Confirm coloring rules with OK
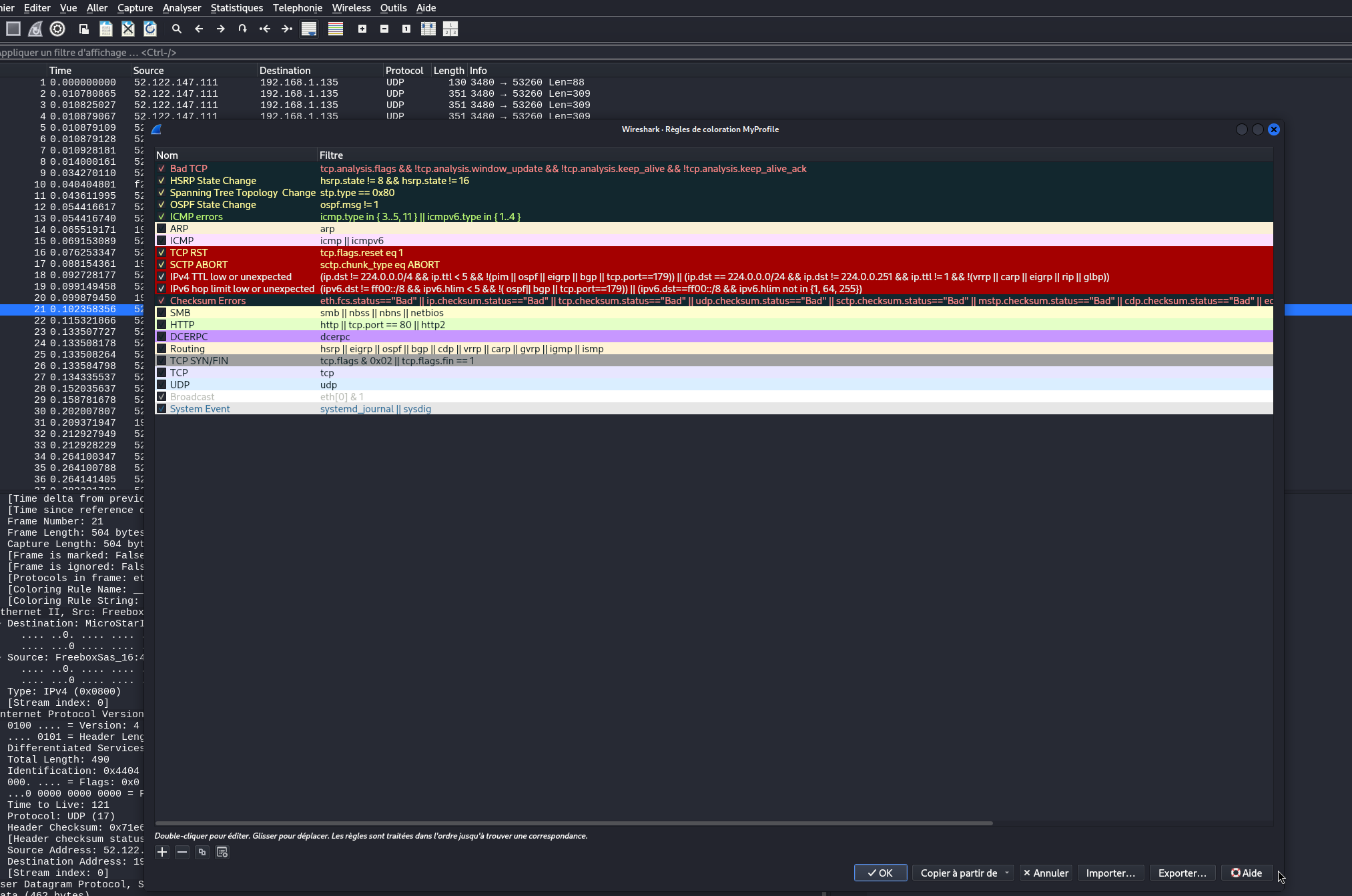Viewport: 1352px width, 896px height. click(880, 873)
